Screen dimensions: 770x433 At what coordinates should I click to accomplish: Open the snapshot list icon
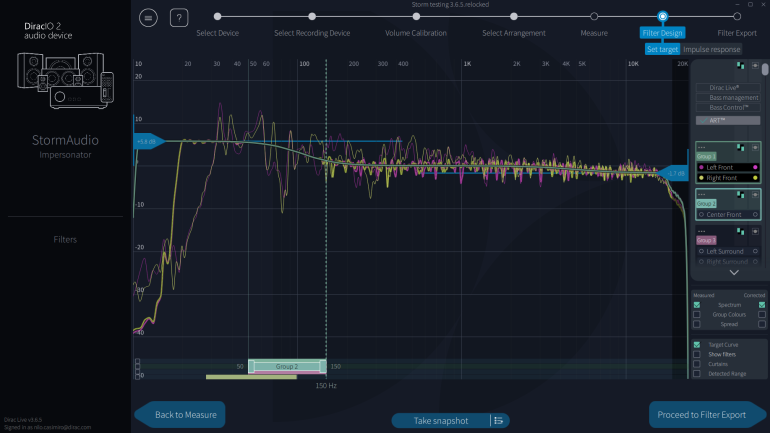pos(497,420)
